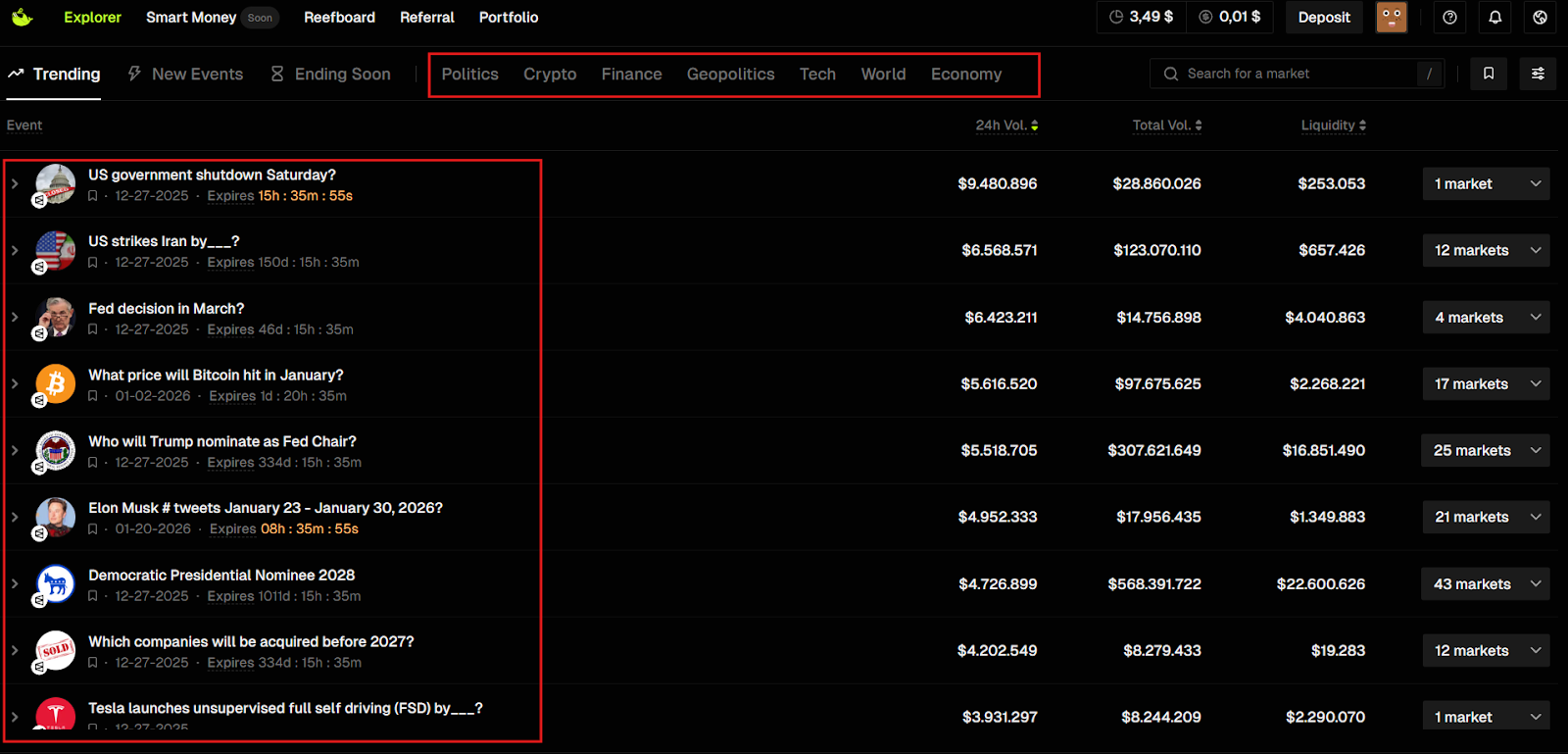This screenshot has width=1568, height=754.
Task: Filter events by Geopolitics category
Action: pos(731,75)
